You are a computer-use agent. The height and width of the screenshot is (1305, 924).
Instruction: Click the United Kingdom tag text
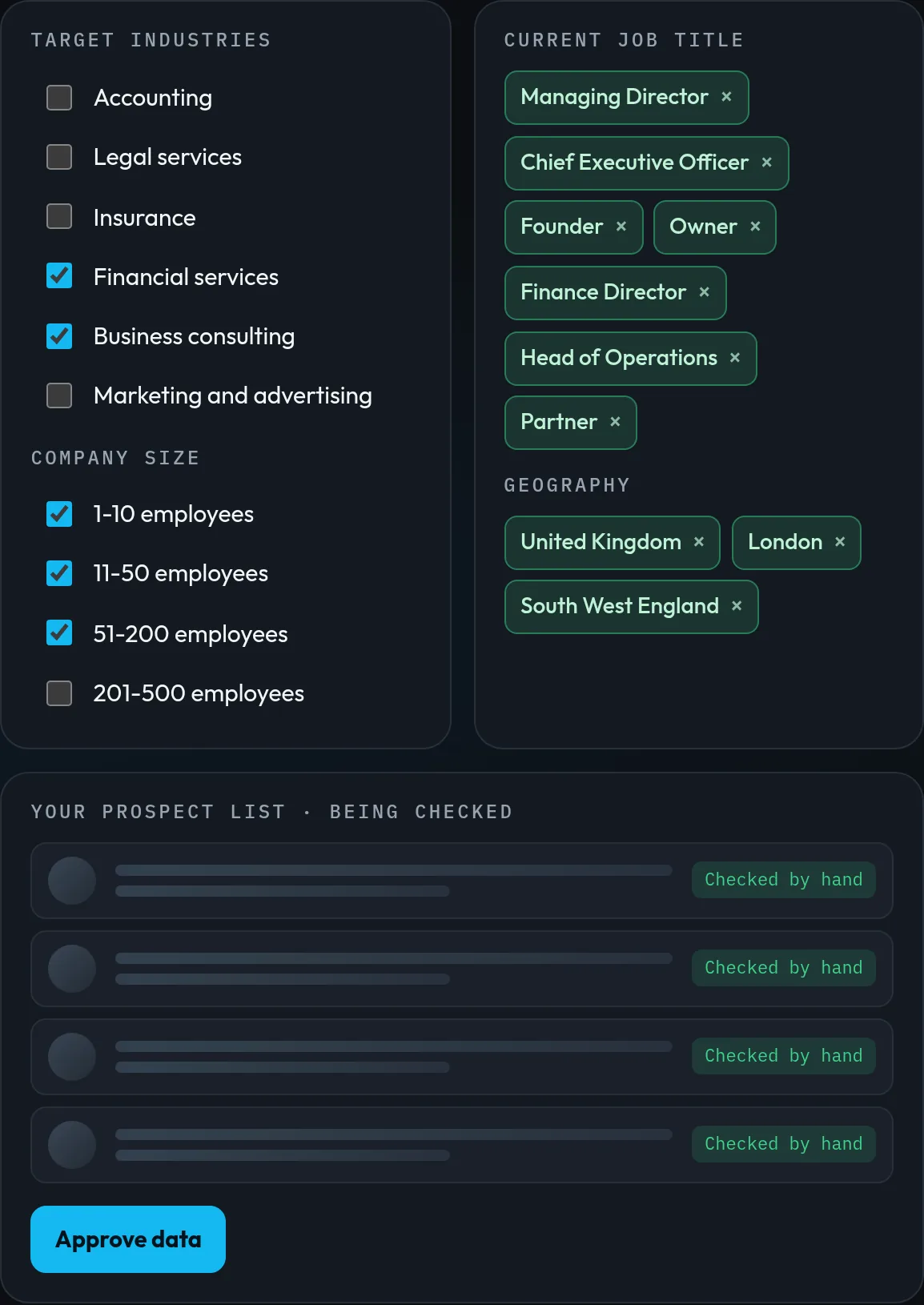click(x=601, y=542)
